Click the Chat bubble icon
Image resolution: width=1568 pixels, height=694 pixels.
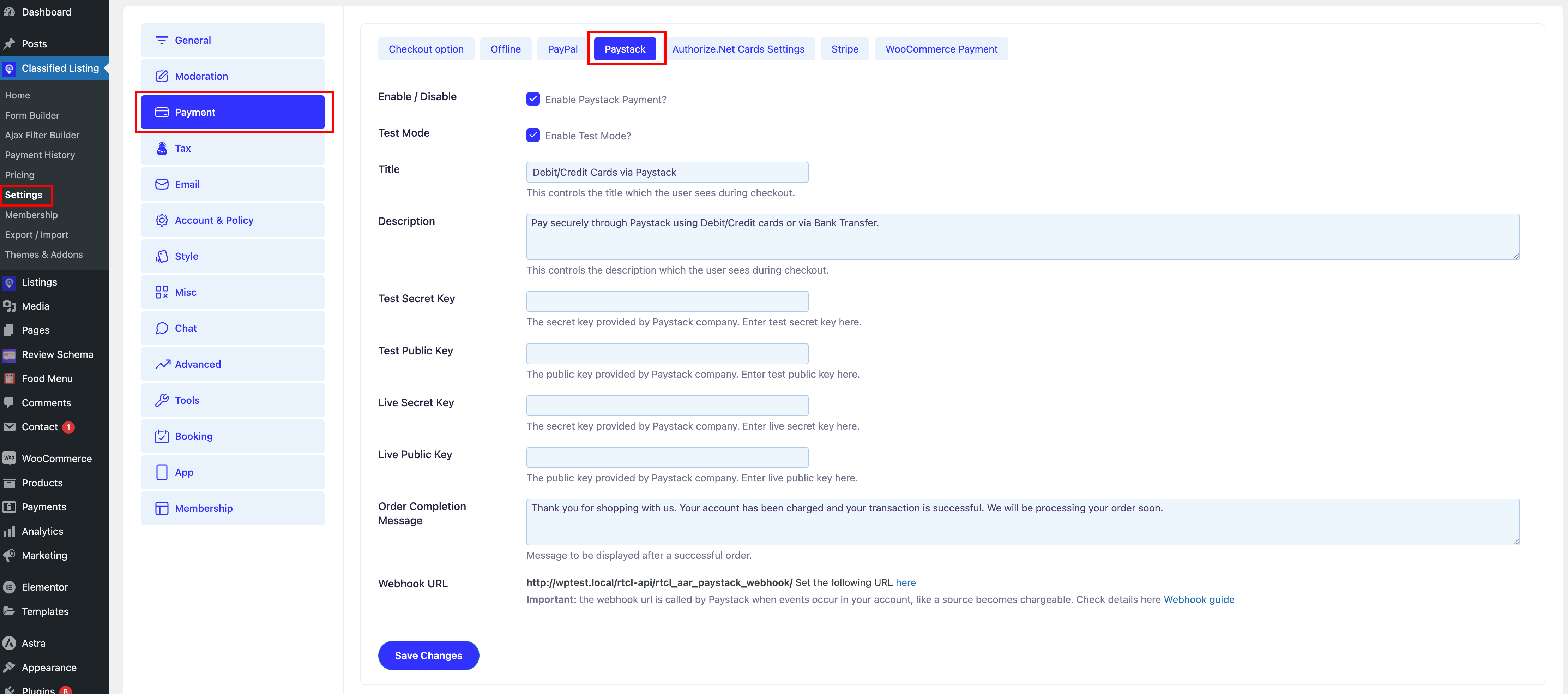[x=161, y=328]
